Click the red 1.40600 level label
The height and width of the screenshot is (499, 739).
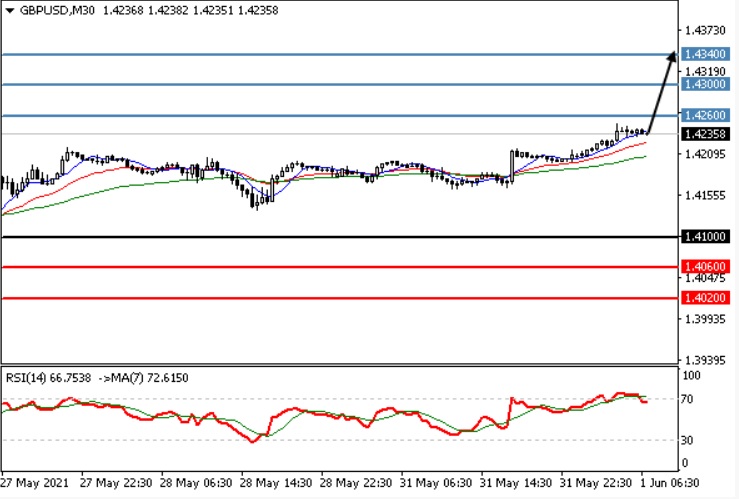click(705, 267)
